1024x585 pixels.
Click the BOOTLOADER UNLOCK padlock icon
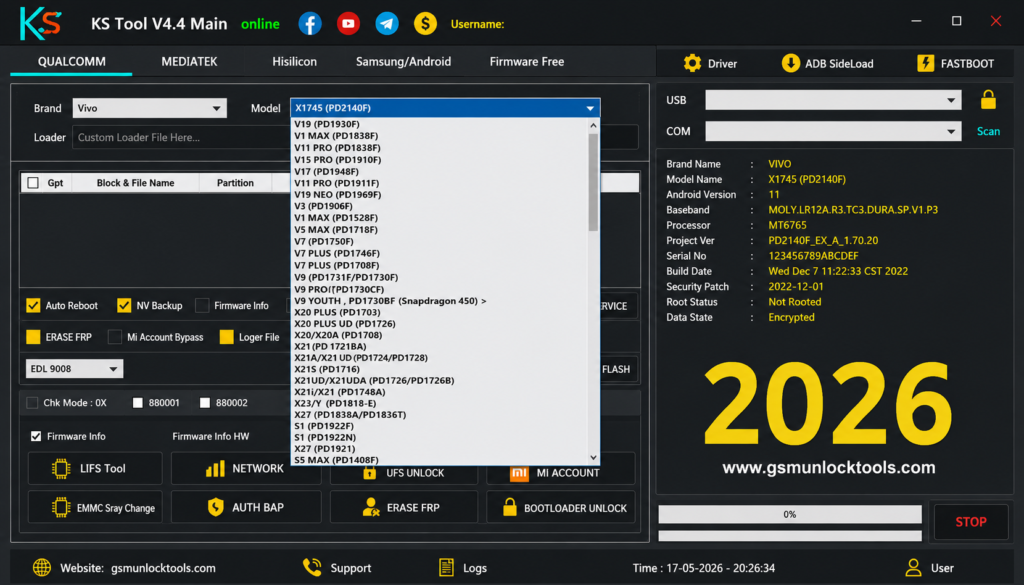(509, 507)
